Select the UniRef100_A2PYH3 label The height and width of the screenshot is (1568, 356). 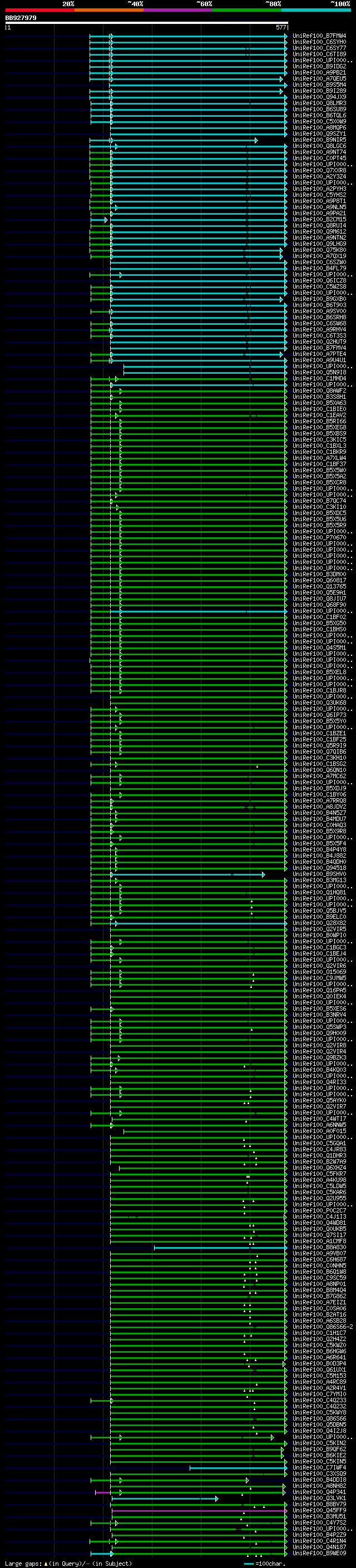(319, 189)
